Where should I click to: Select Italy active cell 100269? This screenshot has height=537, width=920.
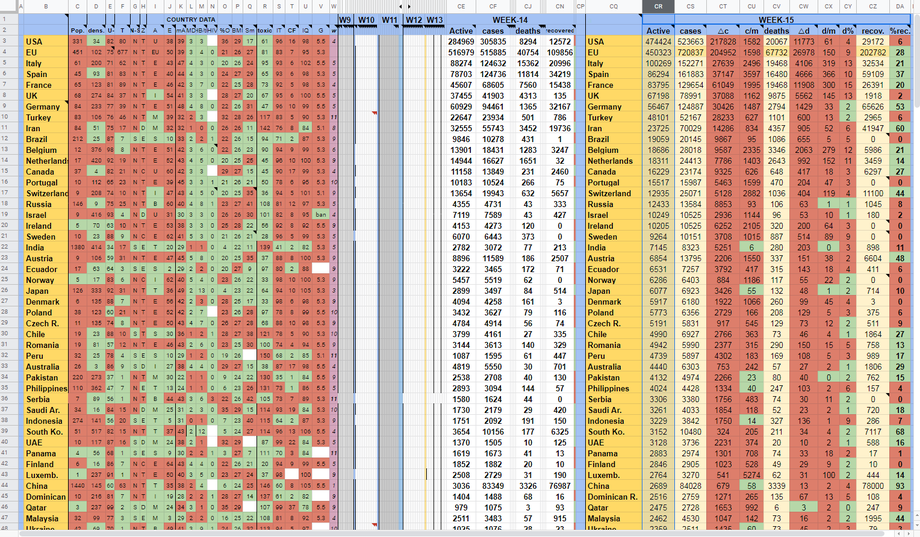pos(658,63)
